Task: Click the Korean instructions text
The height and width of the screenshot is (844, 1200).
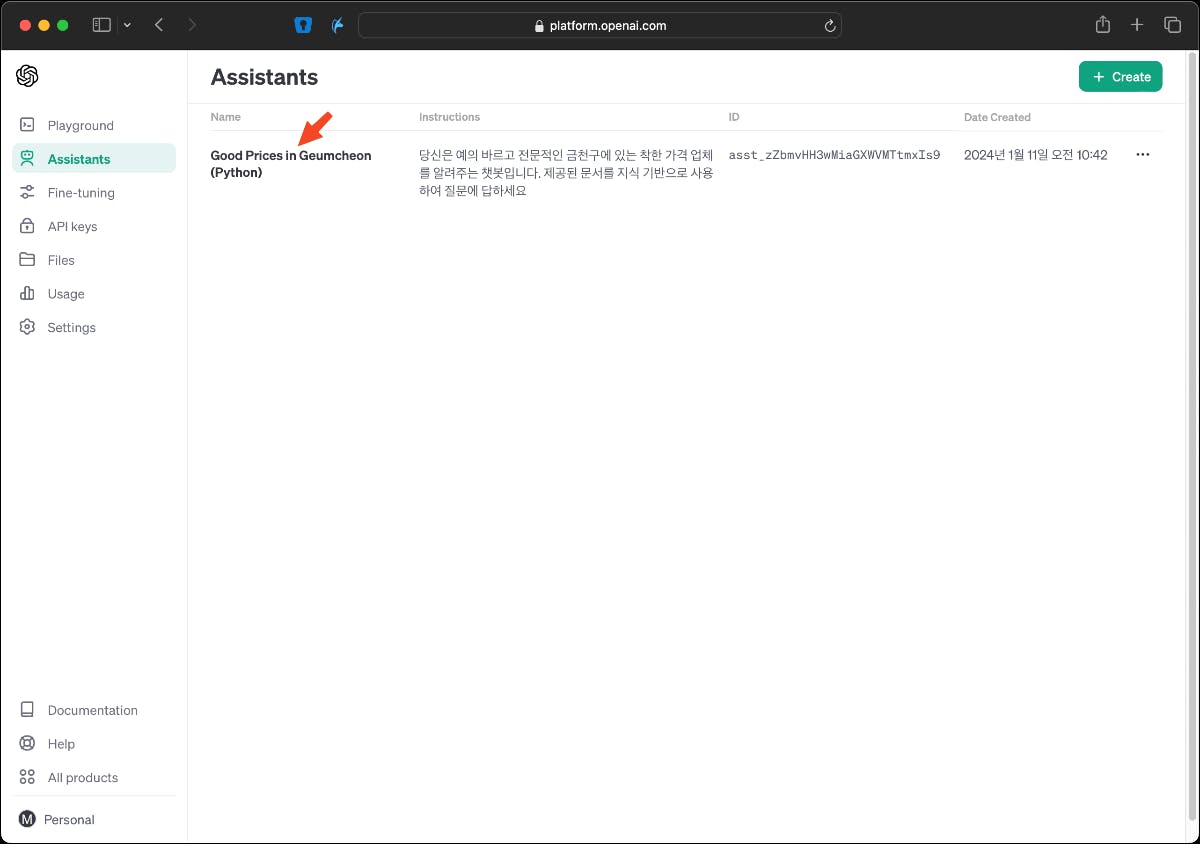Action: [x=566, y=173]
